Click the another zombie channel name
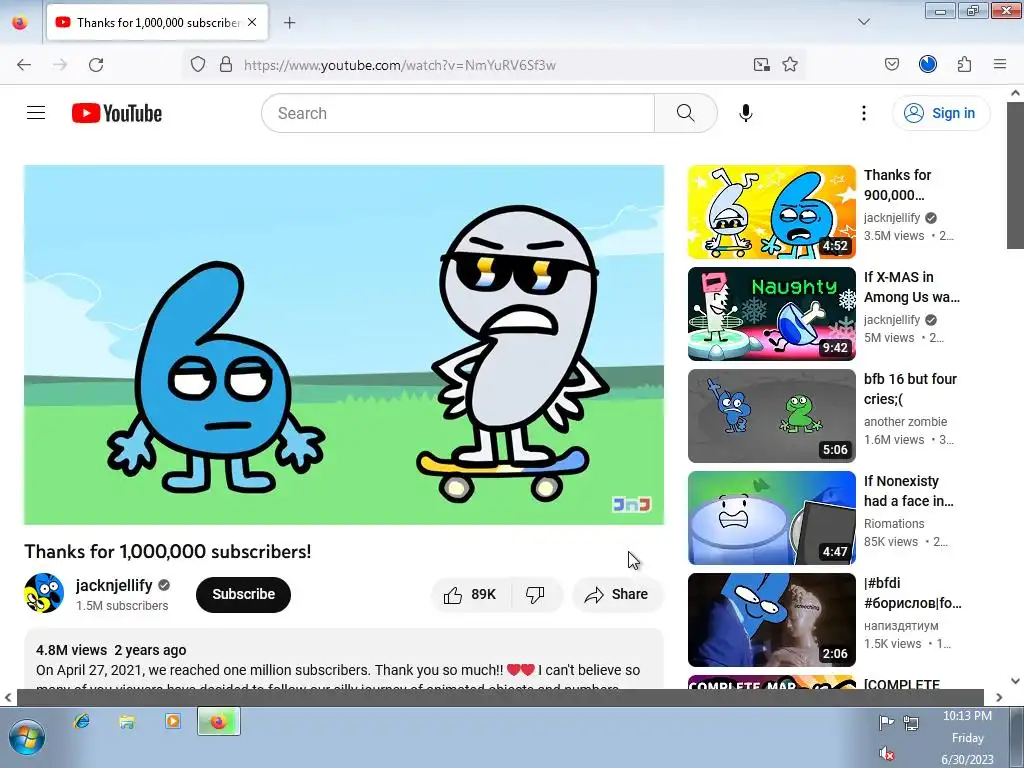Viewport: 1024px width, 768px height. 905,422
